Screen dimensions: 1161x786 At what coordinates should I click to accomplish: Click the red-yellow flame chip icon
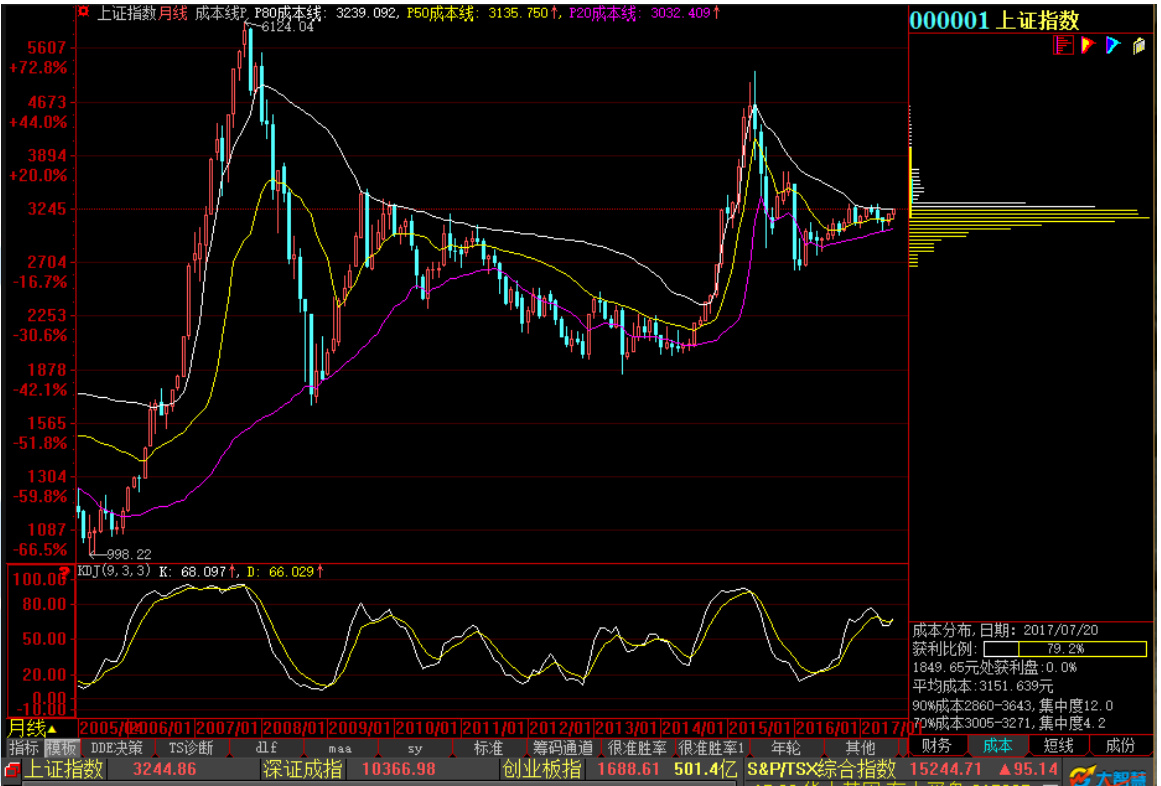point(1088,45)
